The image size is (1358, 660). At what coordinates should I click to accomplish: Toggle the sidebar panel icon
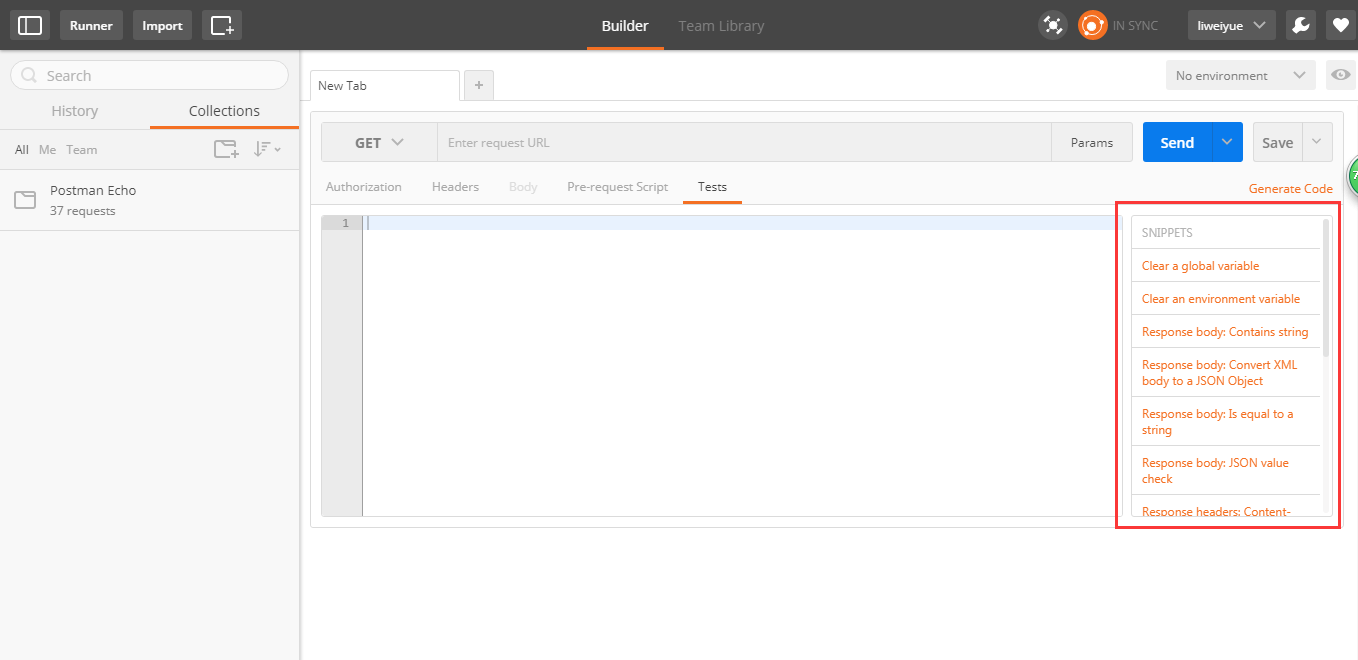(x=30, y=25)
